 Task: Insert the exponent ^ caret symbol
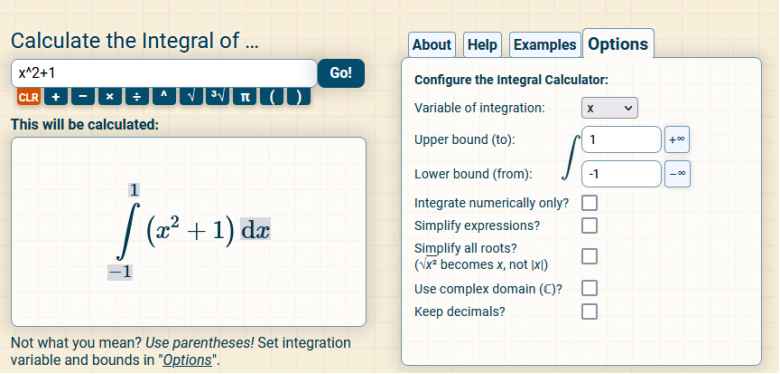pyautogui.click(x=164, y=97)
